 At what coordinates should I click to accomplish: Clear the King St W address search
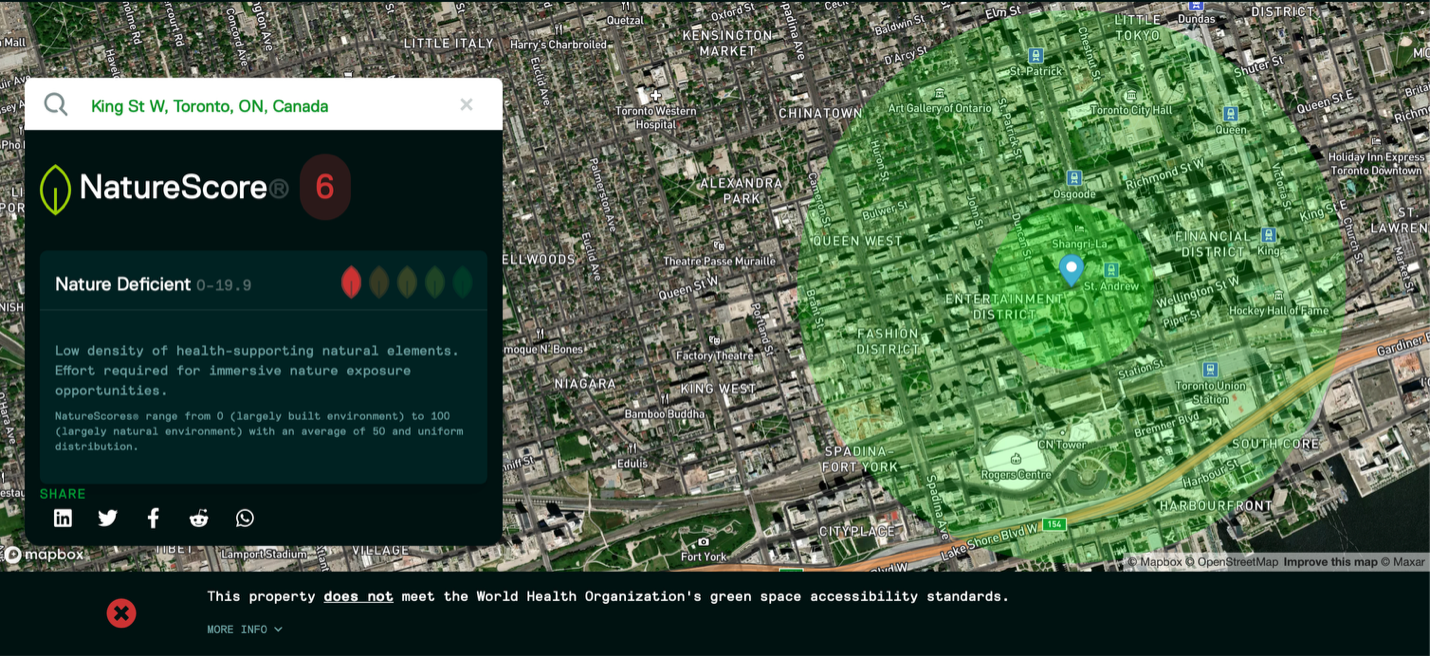(466, 104)
